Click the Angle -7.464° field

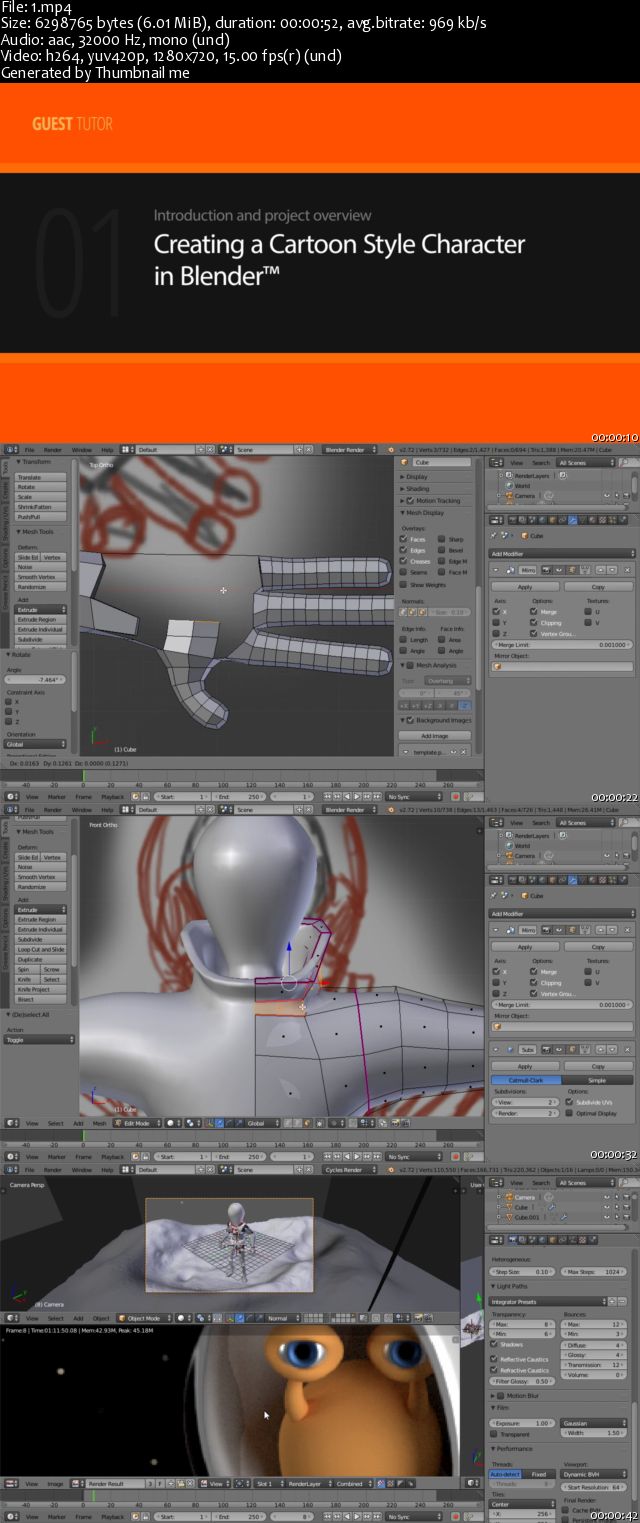[36, 679]
